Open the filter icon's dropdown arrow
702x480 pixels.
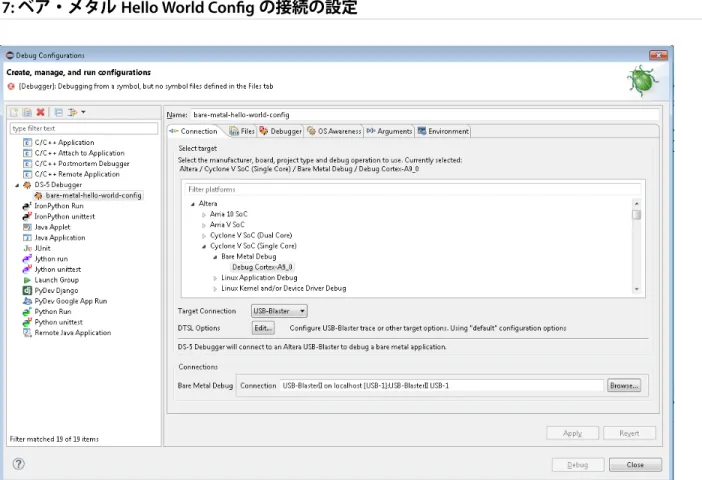click(83, 112)
